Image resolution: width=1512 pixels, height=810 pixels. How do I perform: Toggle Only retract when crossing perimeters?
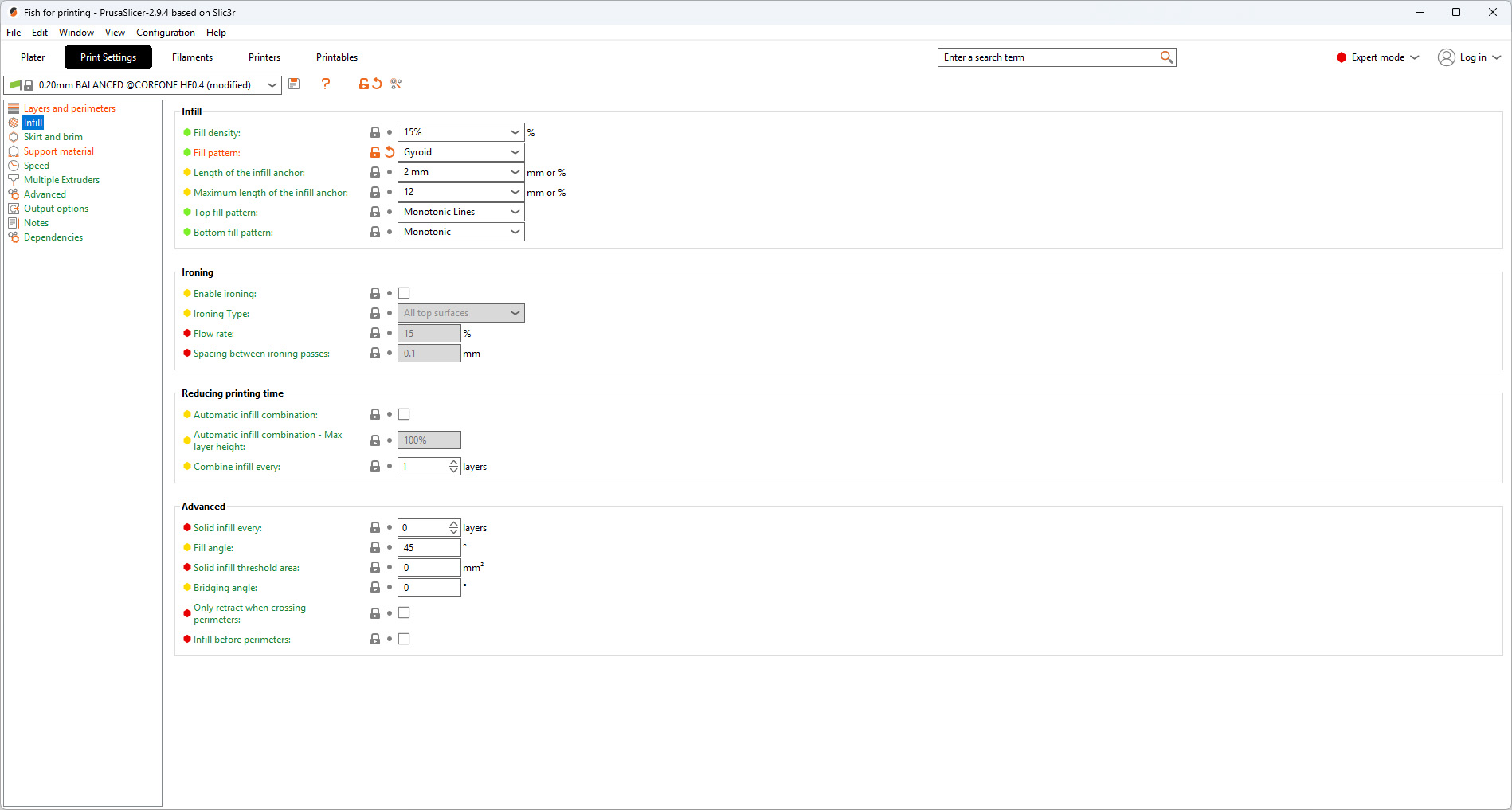[x=404, y=612]
